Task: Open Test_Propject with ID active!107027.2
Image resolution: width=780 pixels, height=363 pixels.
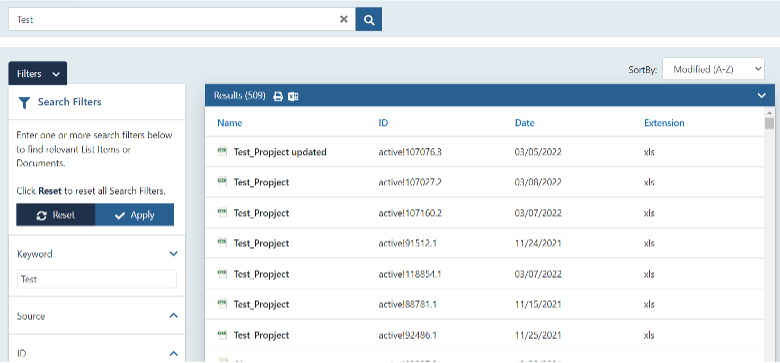Action: point(261,182)
